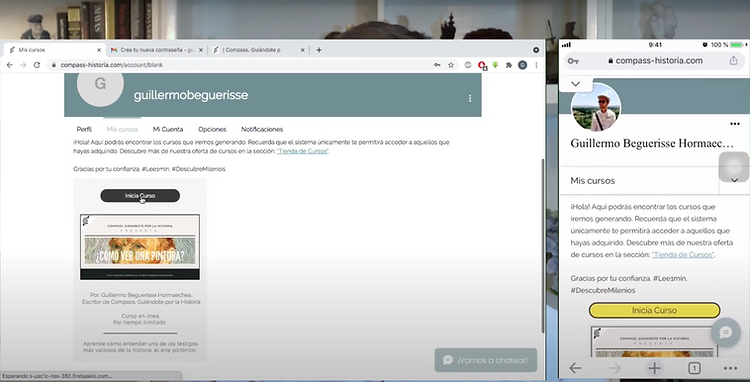750x382 pixels.
Task: Tap the forward arrow in phone toolbar
Action: [615, 368]
